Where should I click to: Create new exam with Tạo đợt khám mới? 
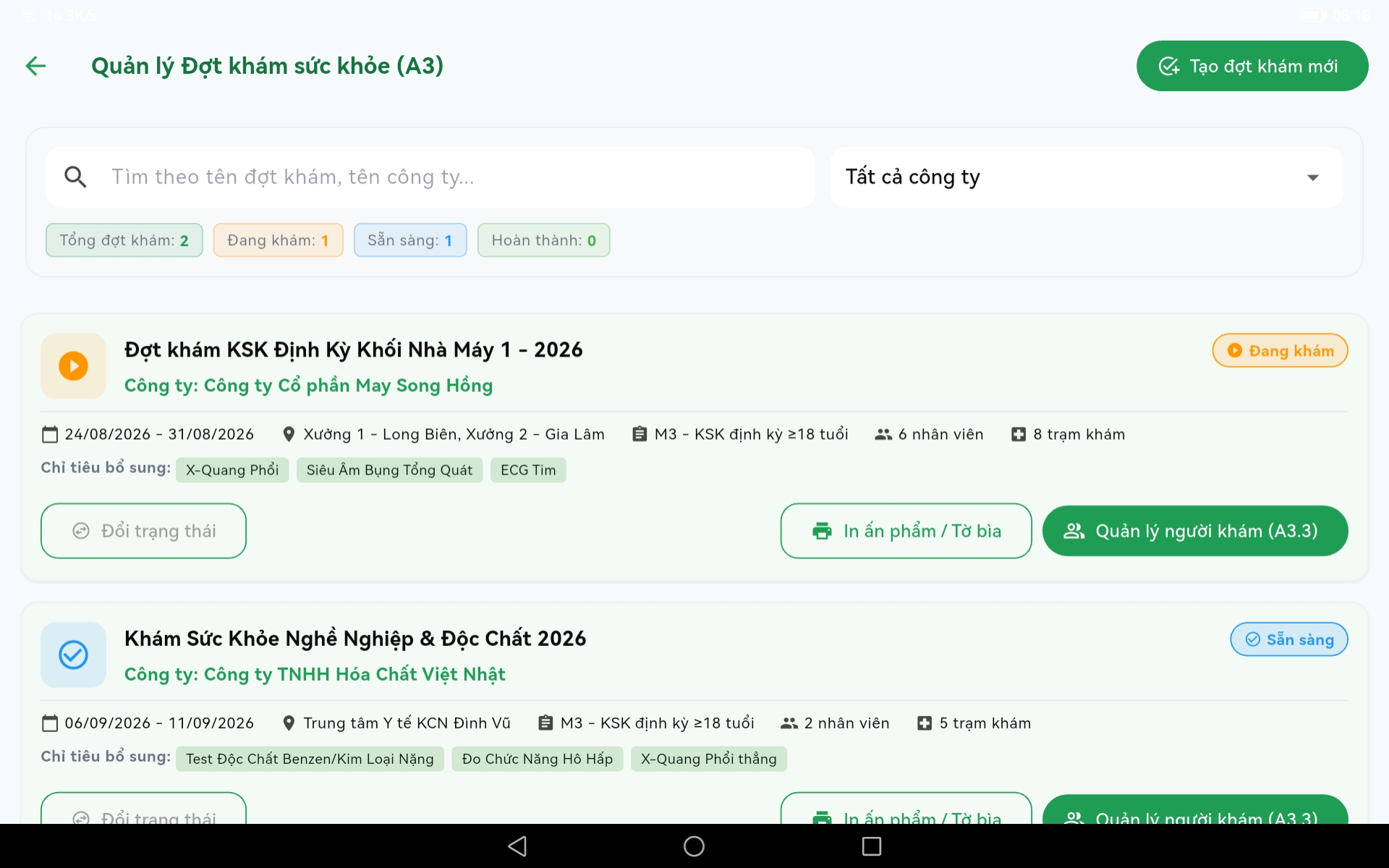pyautogui.click(x=1252, y=67)
